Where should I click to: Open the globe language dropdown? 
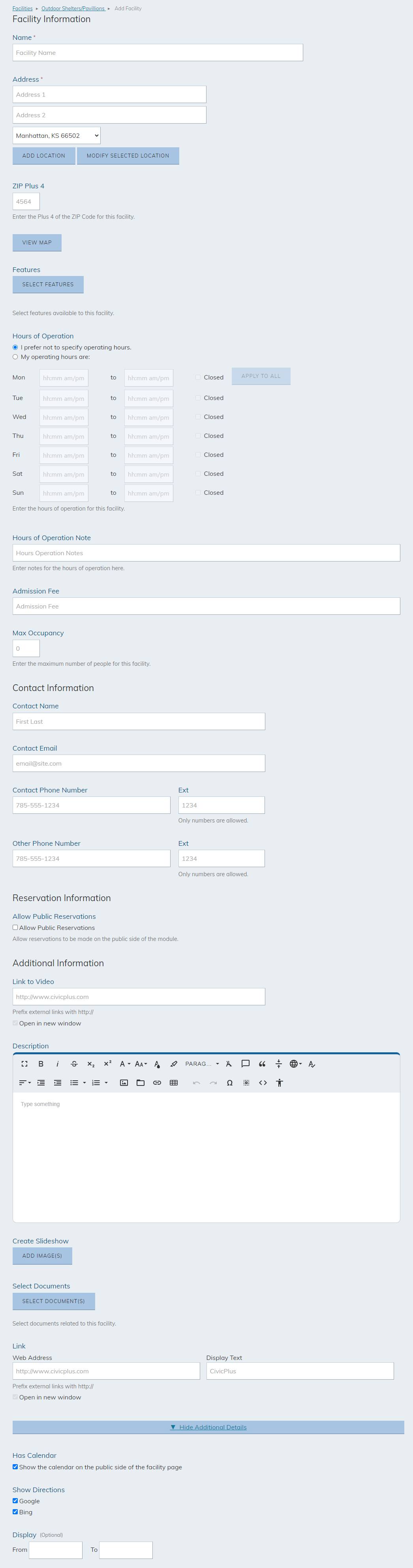296,1064
